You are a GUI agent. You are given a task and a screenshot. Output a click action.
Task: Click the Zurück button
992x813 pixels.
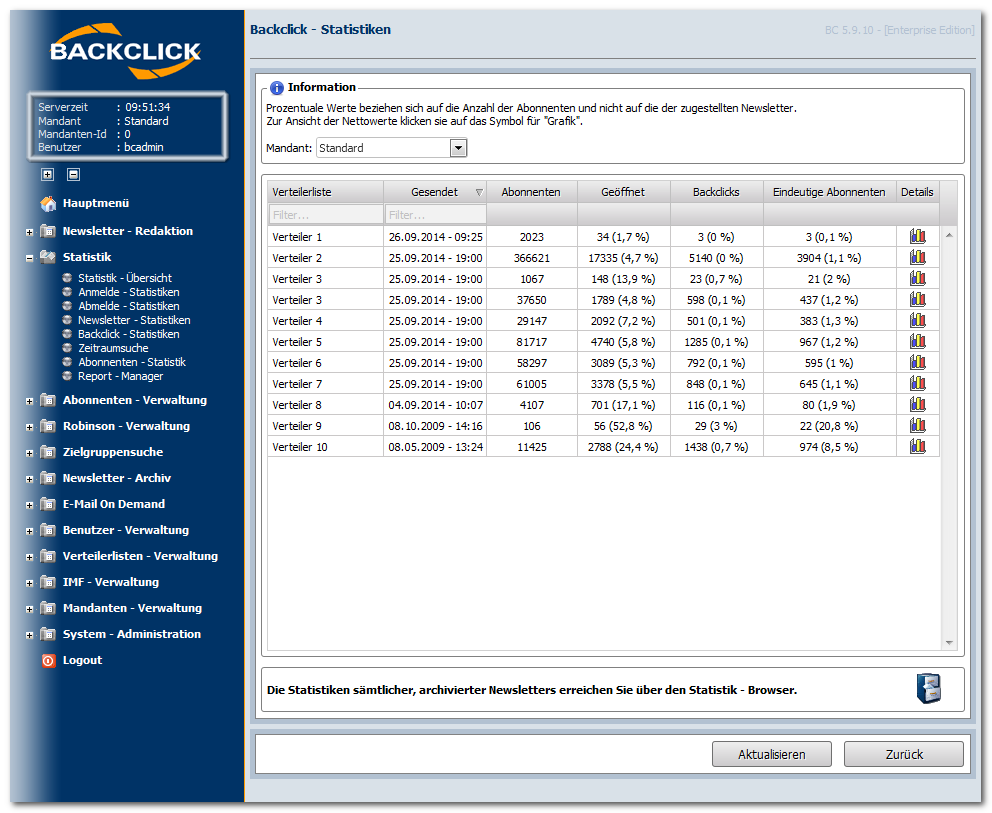903,754
